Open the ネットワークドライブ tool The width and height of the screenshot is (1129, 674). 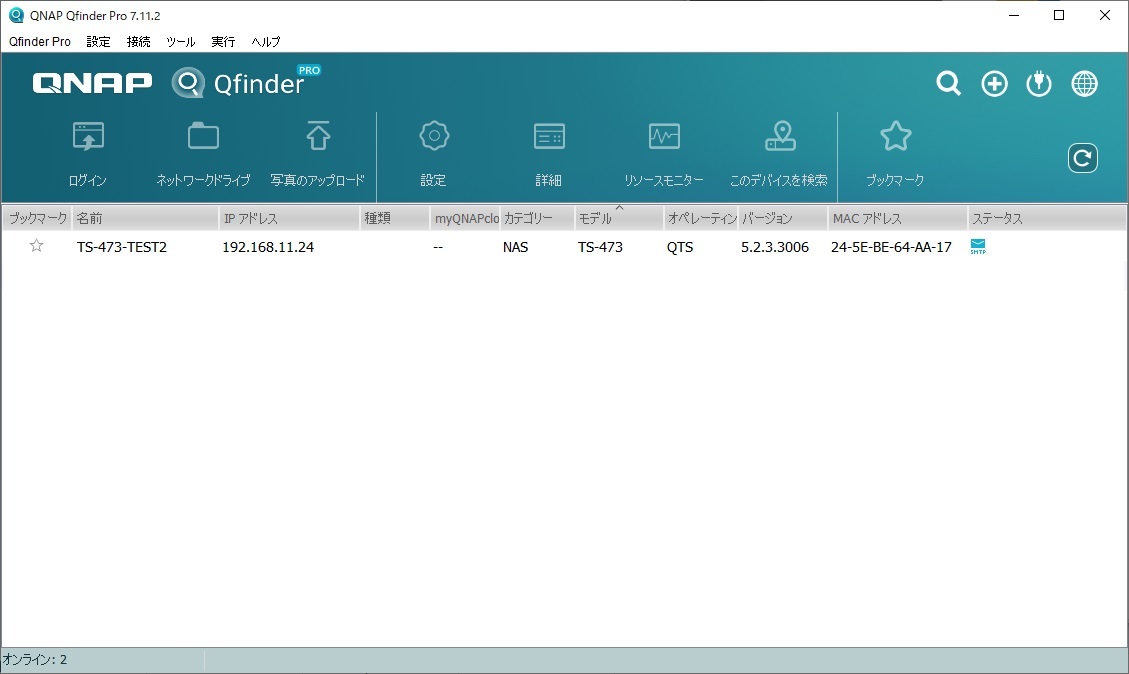[203, 135]
